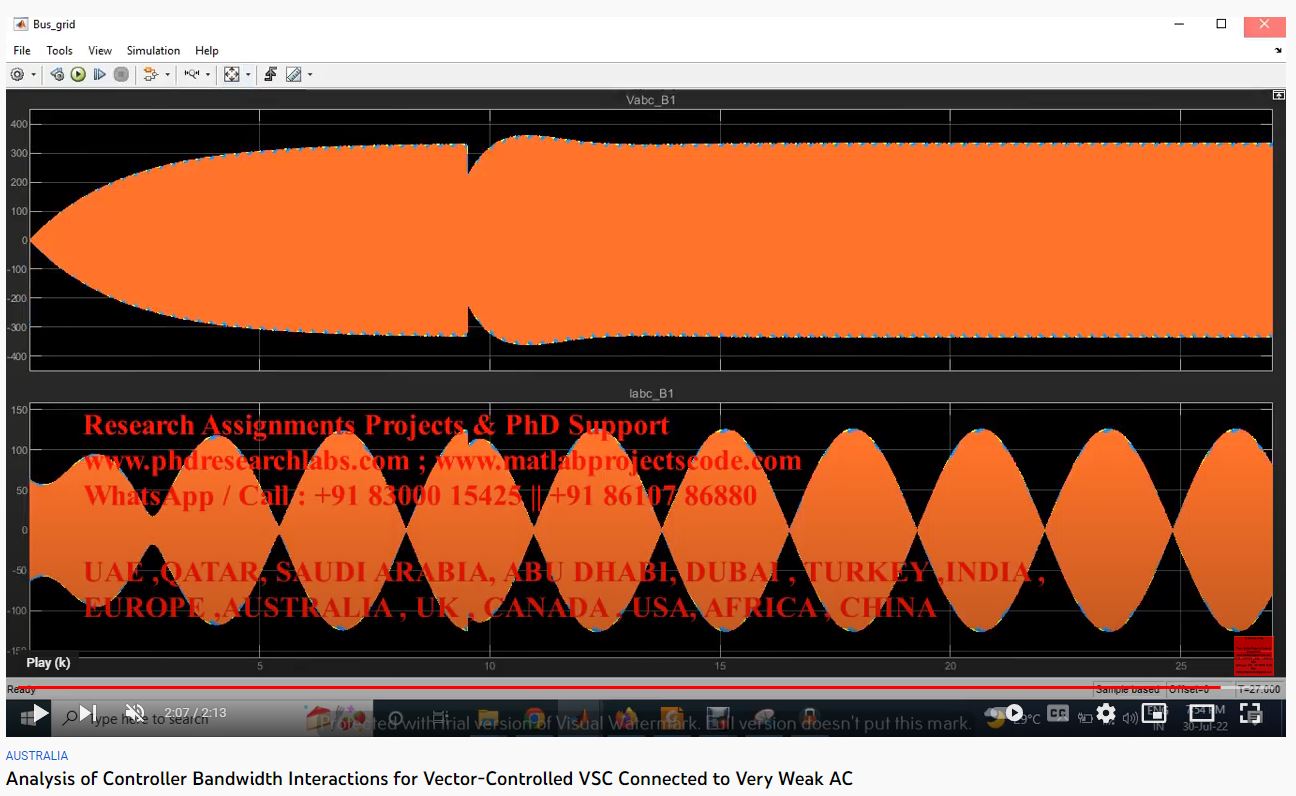Viewport: 1296px width, 796px height.
Task: Click the AUSTRALIA category link
Action: point(37,756)
